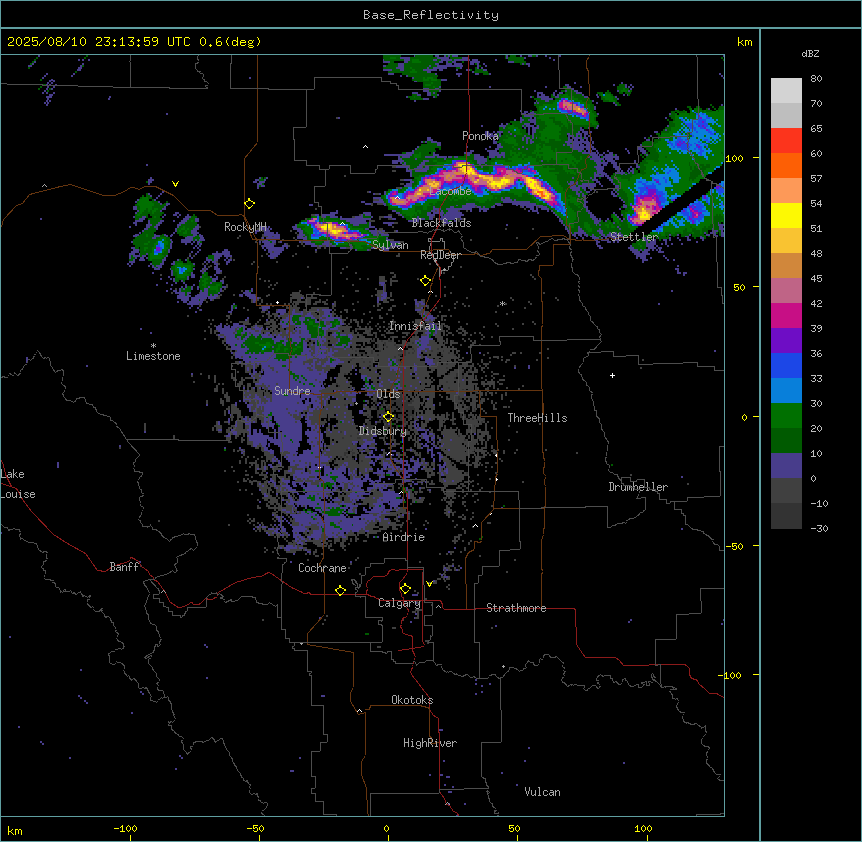Select the Sundre label

pos(292,391)
